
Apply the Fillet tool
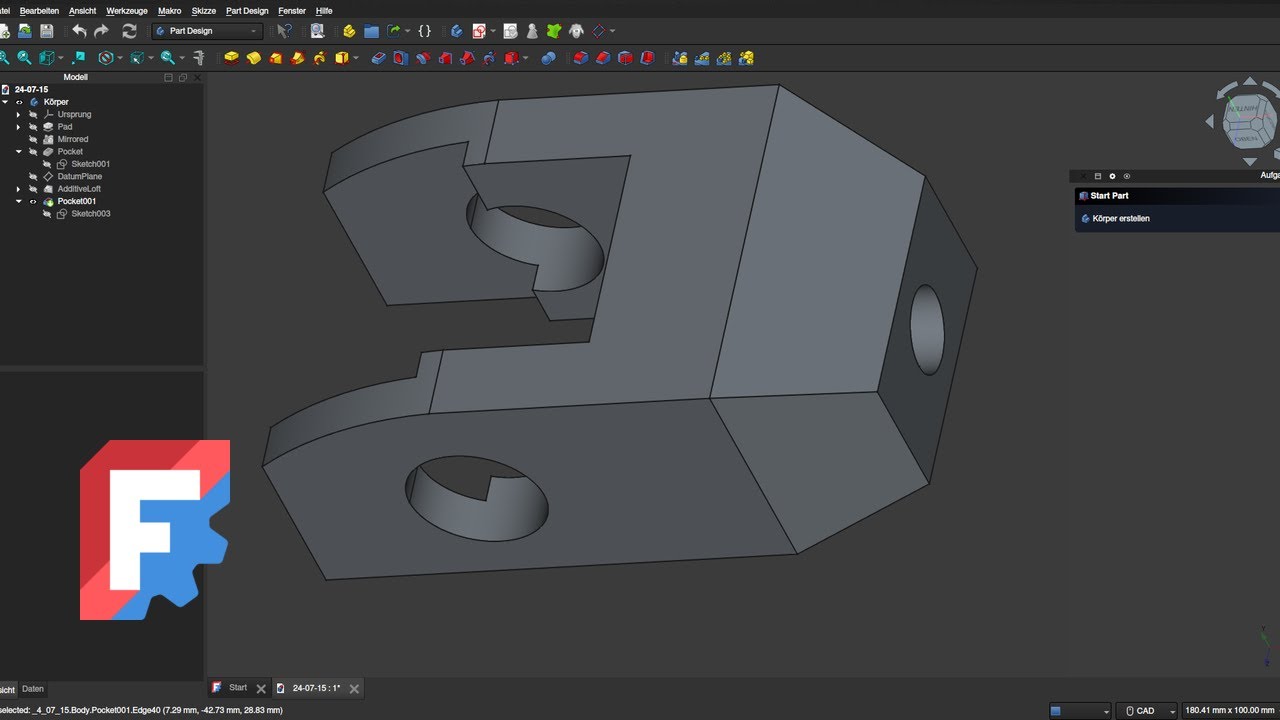point(580,58)
